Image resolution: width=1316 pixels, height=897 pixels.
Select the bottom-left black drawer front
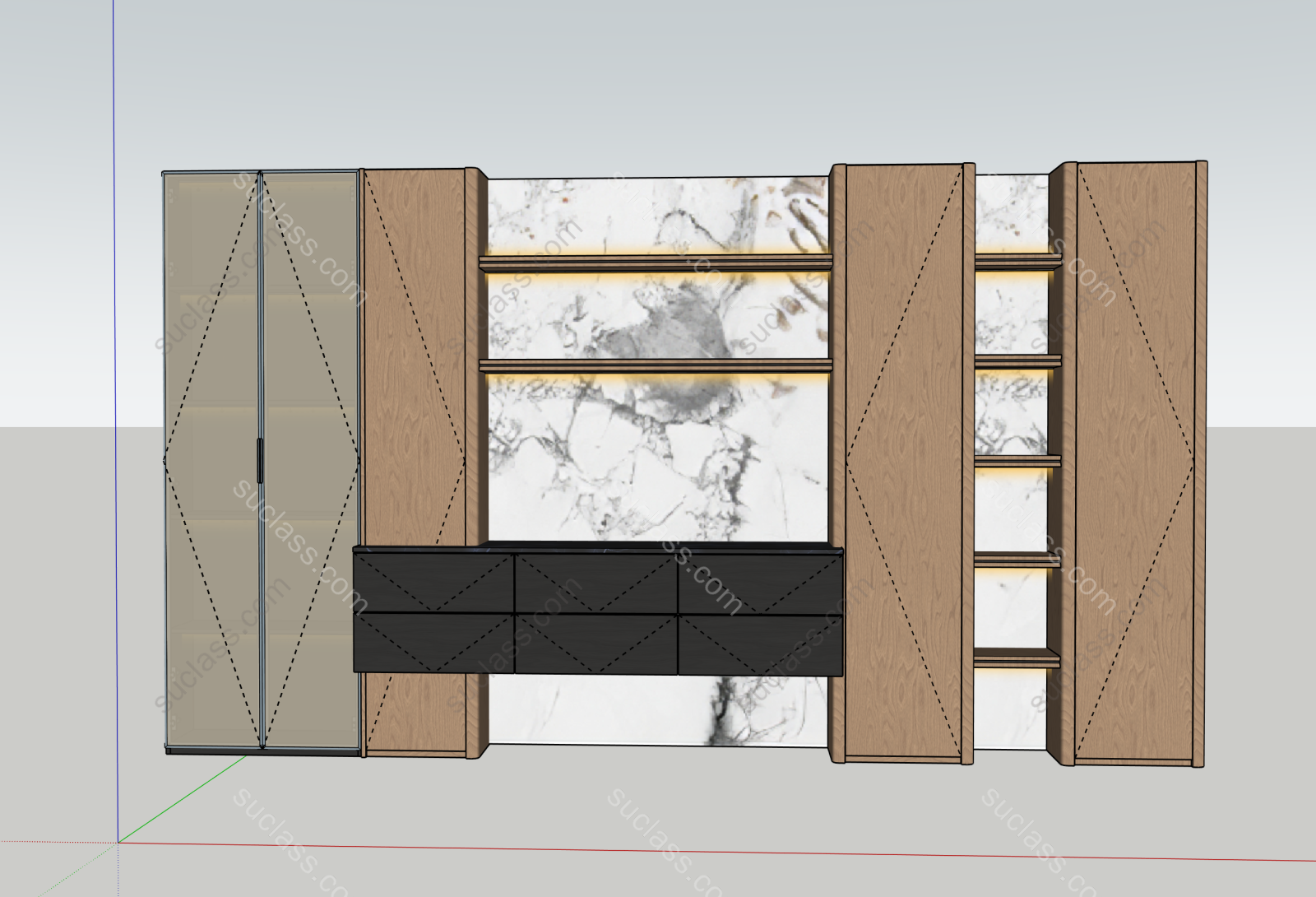[434, 643]
